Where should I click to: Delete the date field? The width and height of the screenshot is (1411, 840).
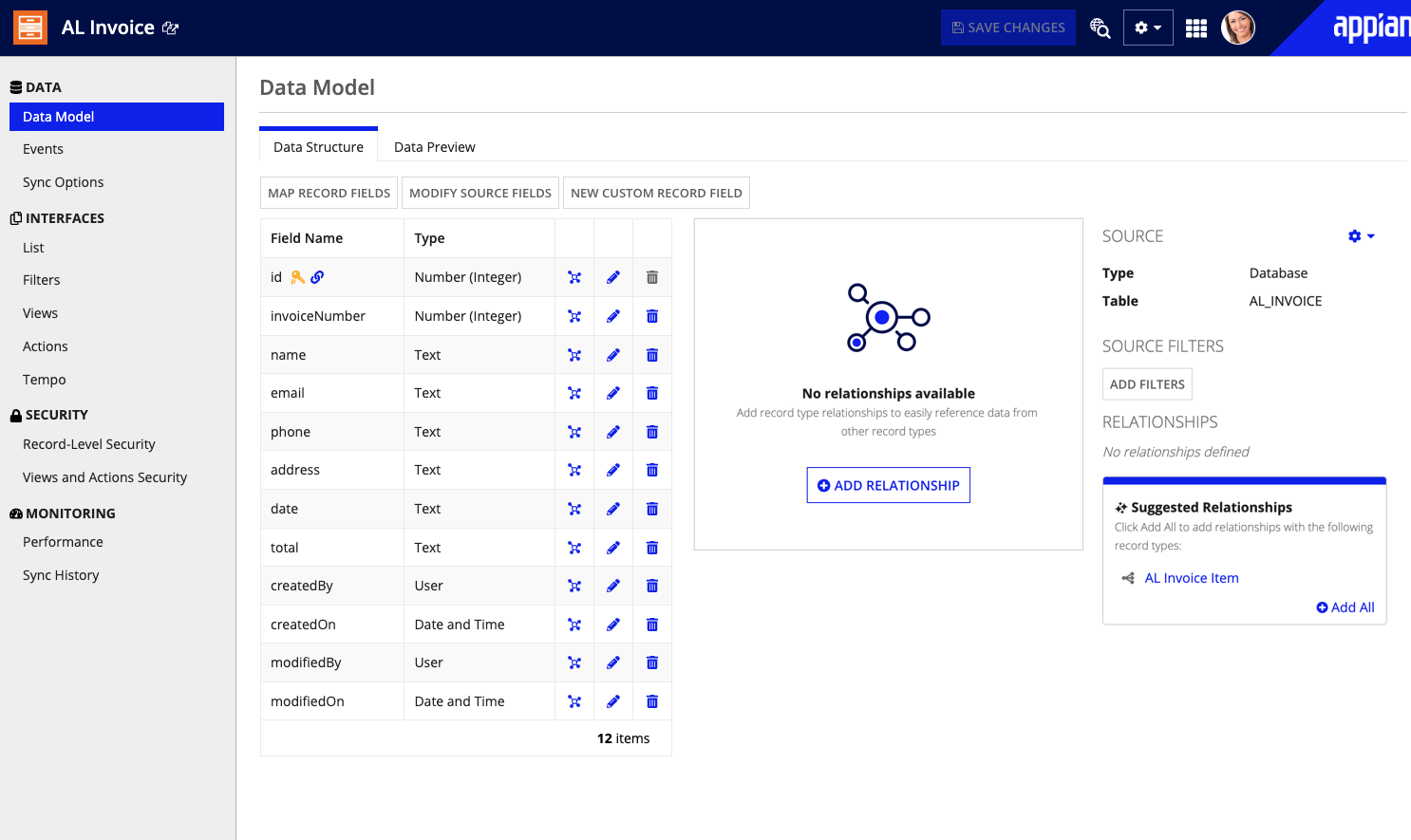(652, 509)
